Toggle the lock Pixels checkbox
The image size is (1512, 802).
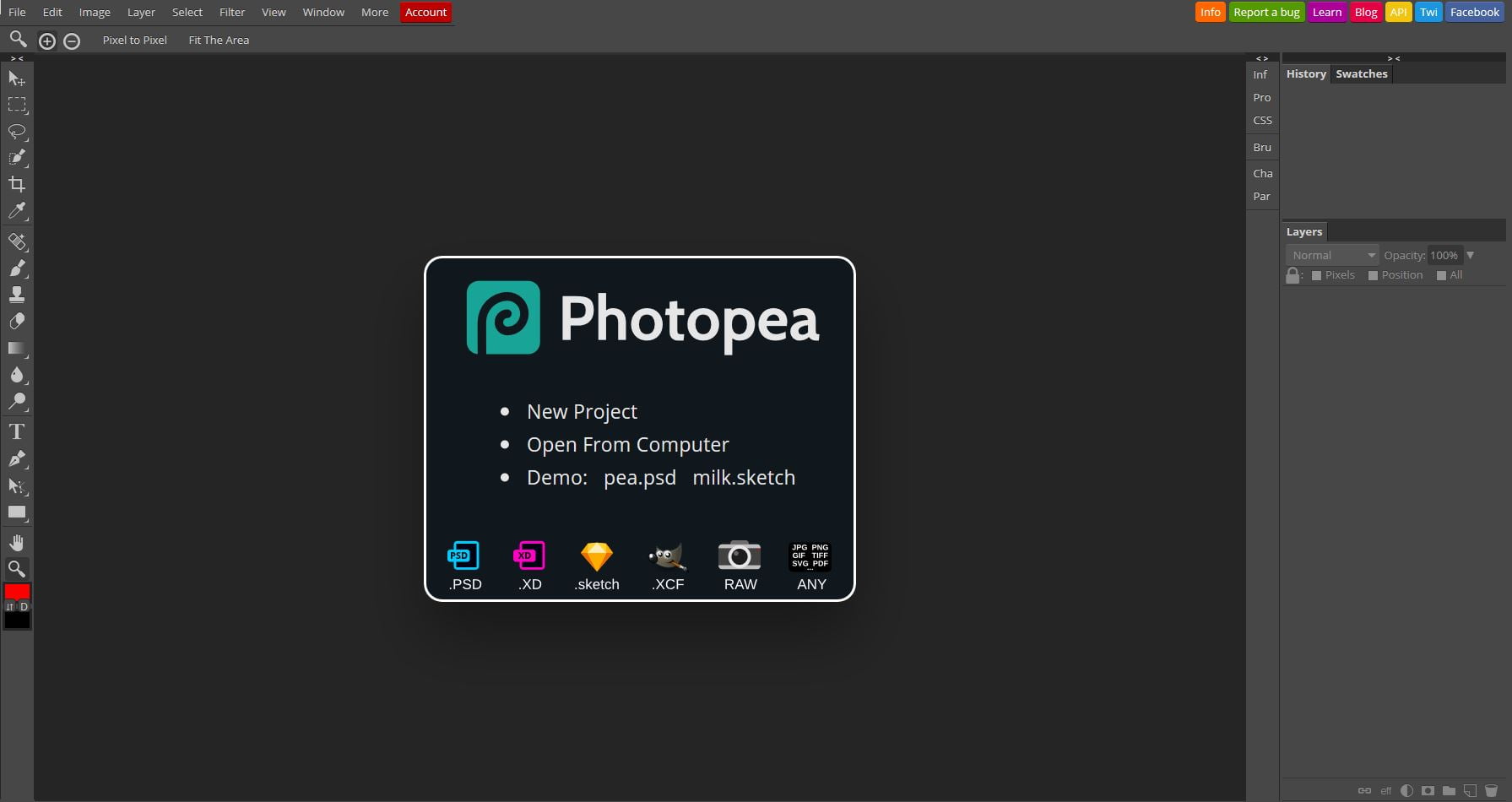tap(1316, 275)
